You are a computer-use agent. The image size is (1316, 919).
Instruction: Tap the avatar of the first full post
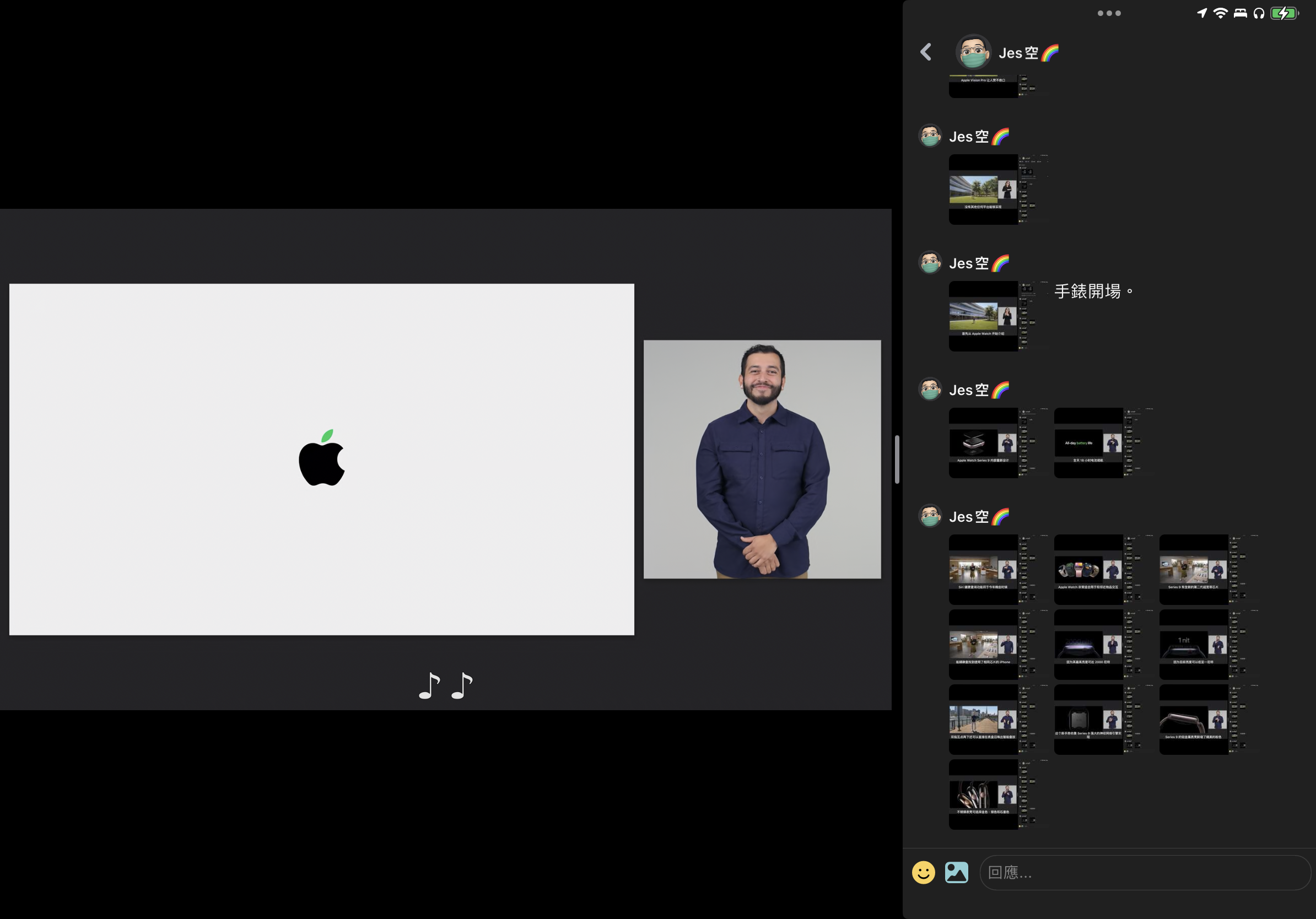[x=930, y=136]
